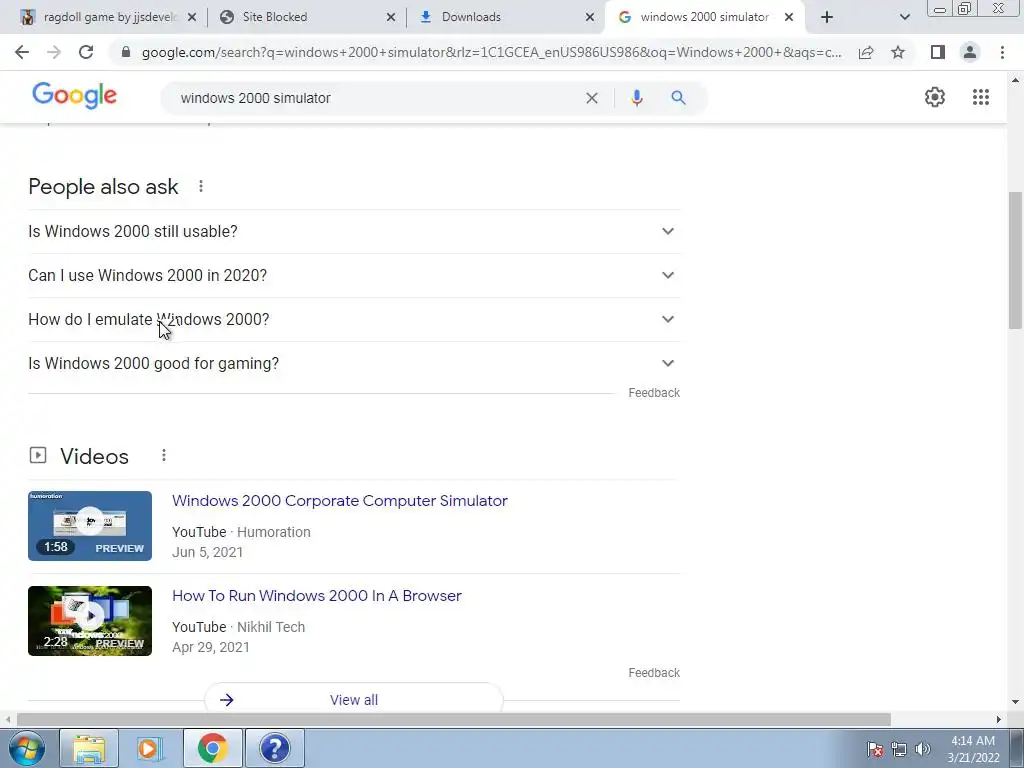The height and width of the screenshot is (768, 1024).
Task: Click the browser forward arrow
Action: (54, 52)
